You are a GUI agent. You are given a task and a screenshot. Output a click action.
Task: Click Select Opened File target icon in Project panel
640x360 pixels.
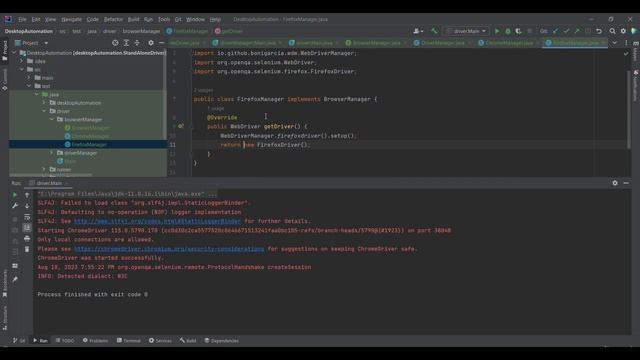tap(115, 43)
